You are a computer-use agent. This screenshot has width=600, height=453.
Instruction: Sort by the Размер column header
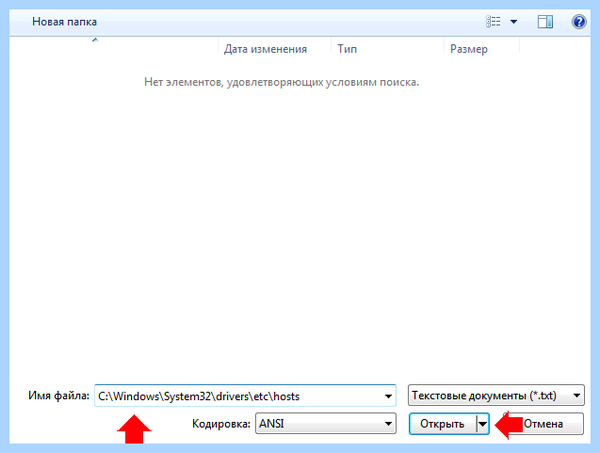coord(481,49)
